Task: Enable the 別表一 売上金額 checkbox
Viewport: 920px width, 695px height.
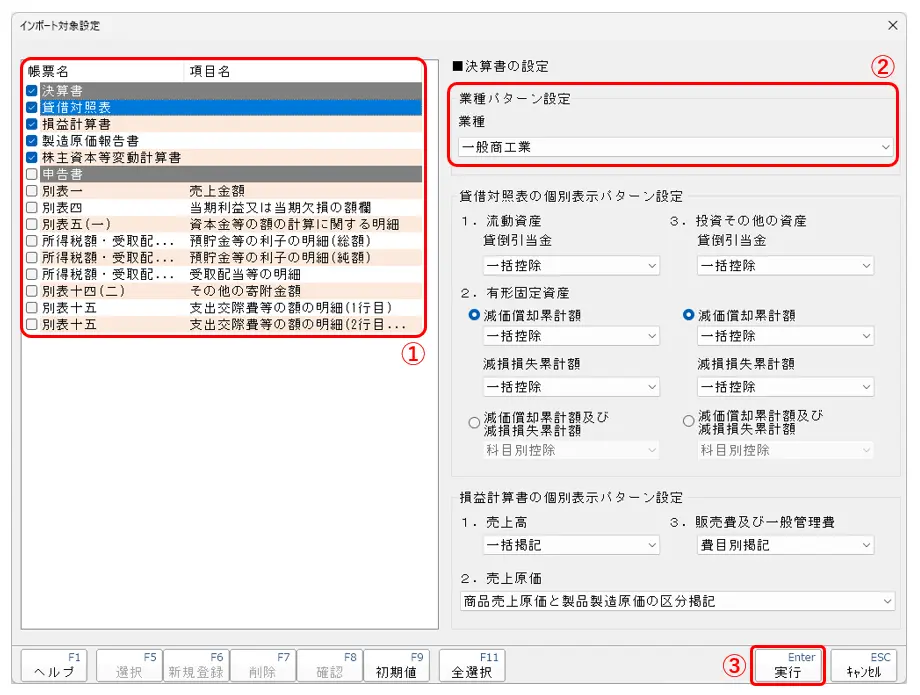Action: [32, 190]
